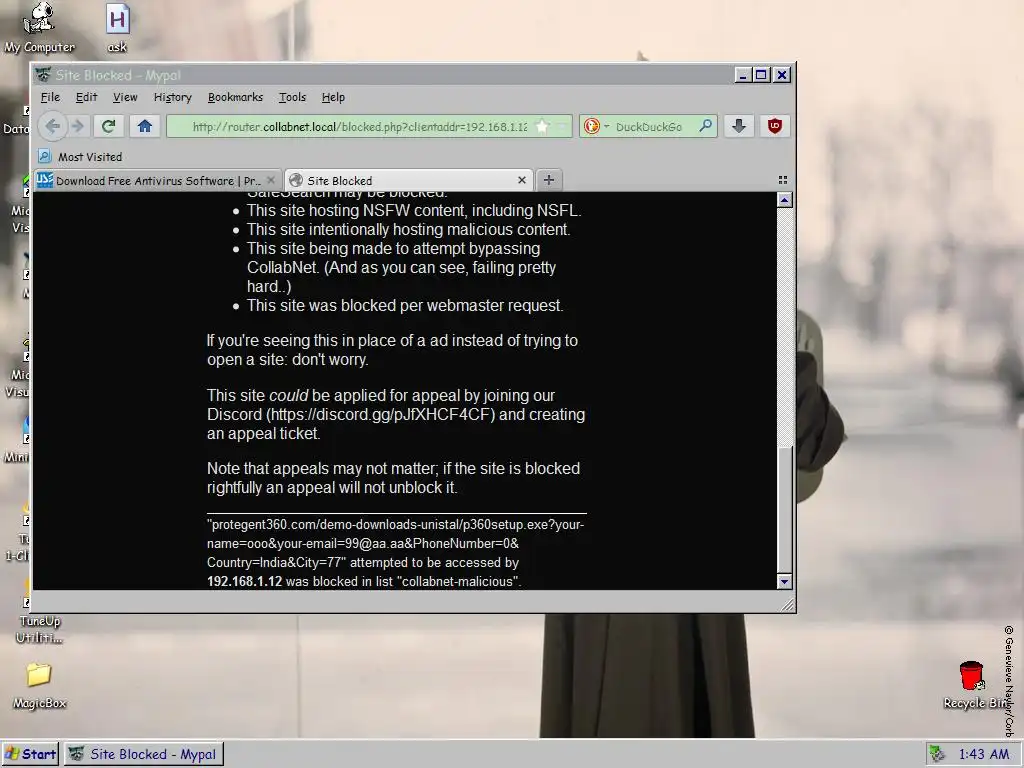This screenshot has height=768, width=1024.
Task: Maximize the Mypal window
Action: pyautogui.click(x=761, y=75)
